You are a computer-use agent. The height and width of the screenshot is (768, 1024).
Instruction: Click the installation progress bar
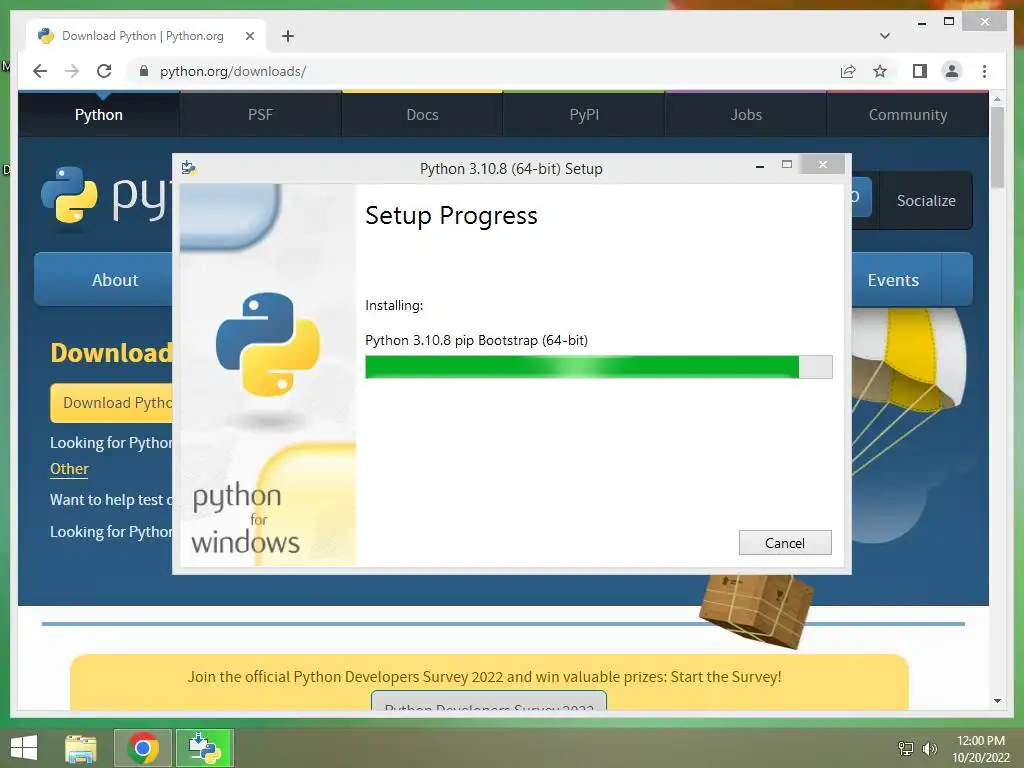[x=599, y=367]
